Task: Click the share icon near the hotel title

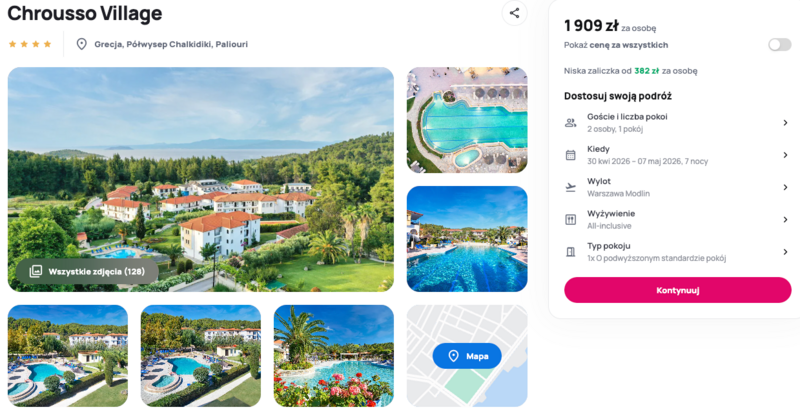Action: [x=514, y=13]
